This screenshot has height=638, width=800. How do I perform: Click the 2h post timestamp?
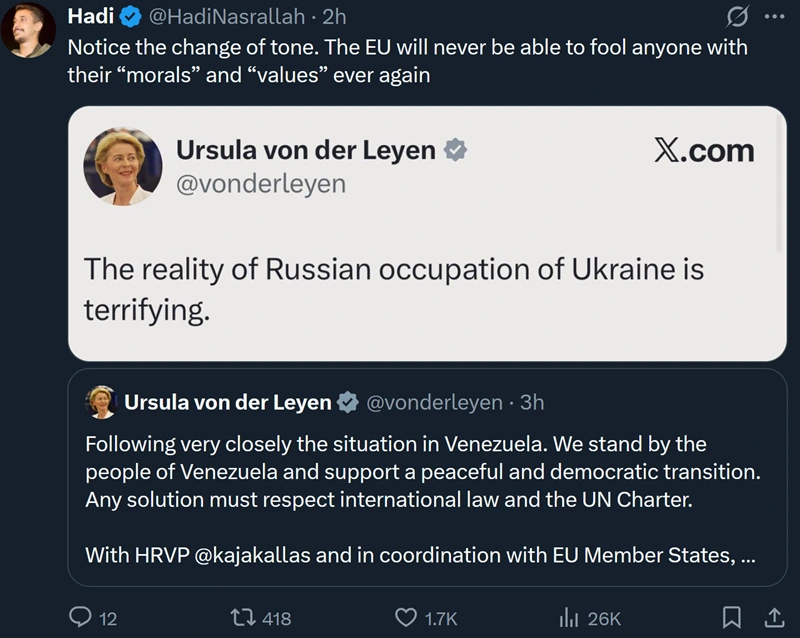(x=334, y=17)
